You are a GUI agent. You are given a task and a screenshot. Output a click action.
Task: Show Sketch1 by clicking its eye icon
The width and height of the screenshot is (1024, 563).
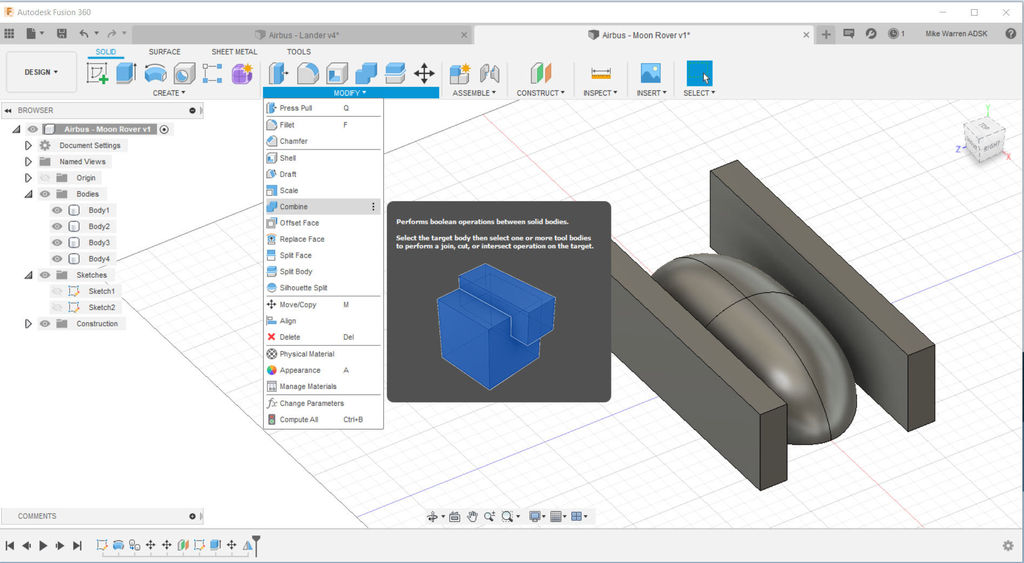[x=57, y=291]
